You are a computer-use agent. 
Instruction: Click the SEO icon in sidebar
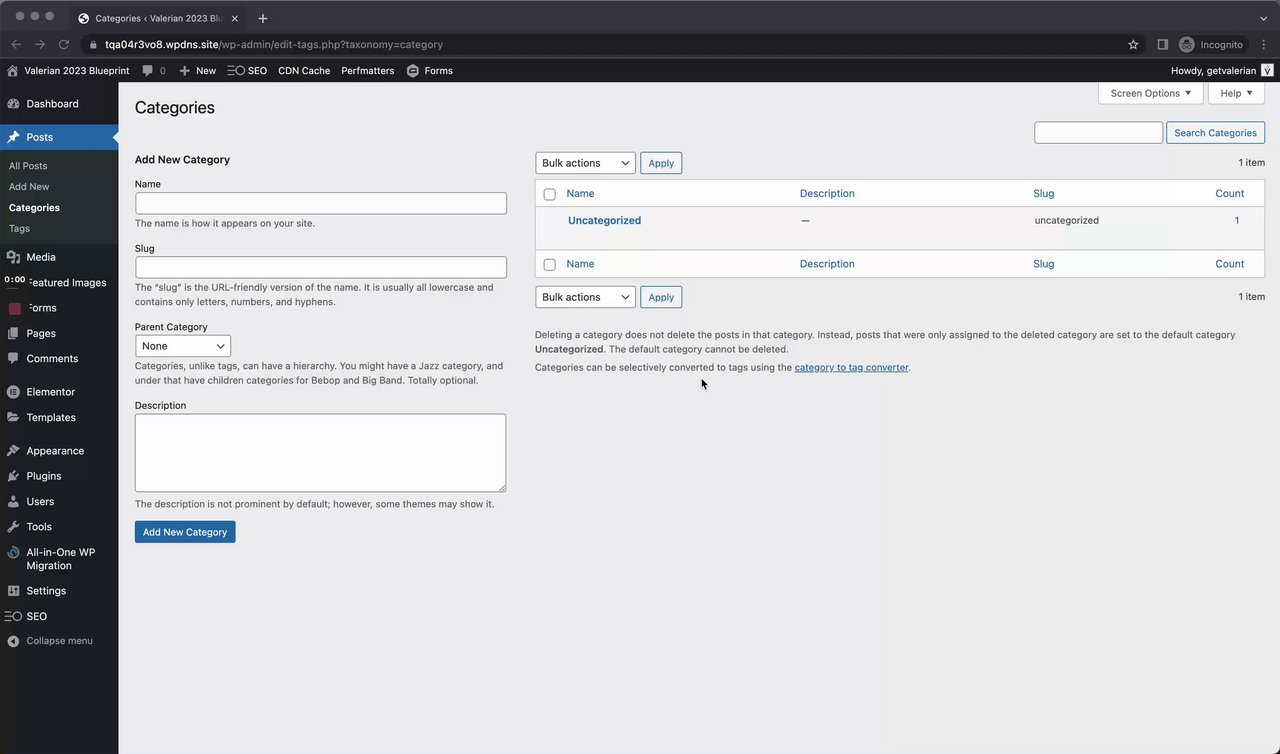[13, 616]
